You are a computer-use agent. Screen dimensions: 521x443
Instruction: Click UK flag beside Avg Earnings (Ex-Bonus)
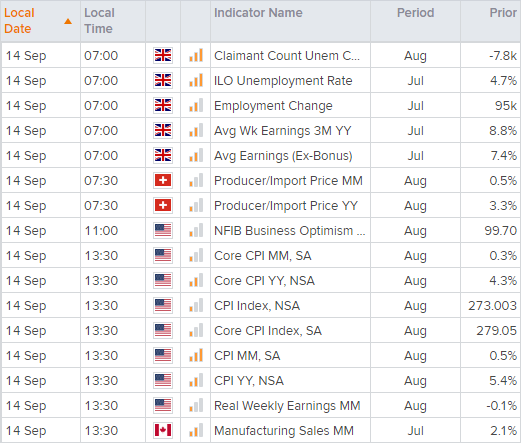(163, 155)
